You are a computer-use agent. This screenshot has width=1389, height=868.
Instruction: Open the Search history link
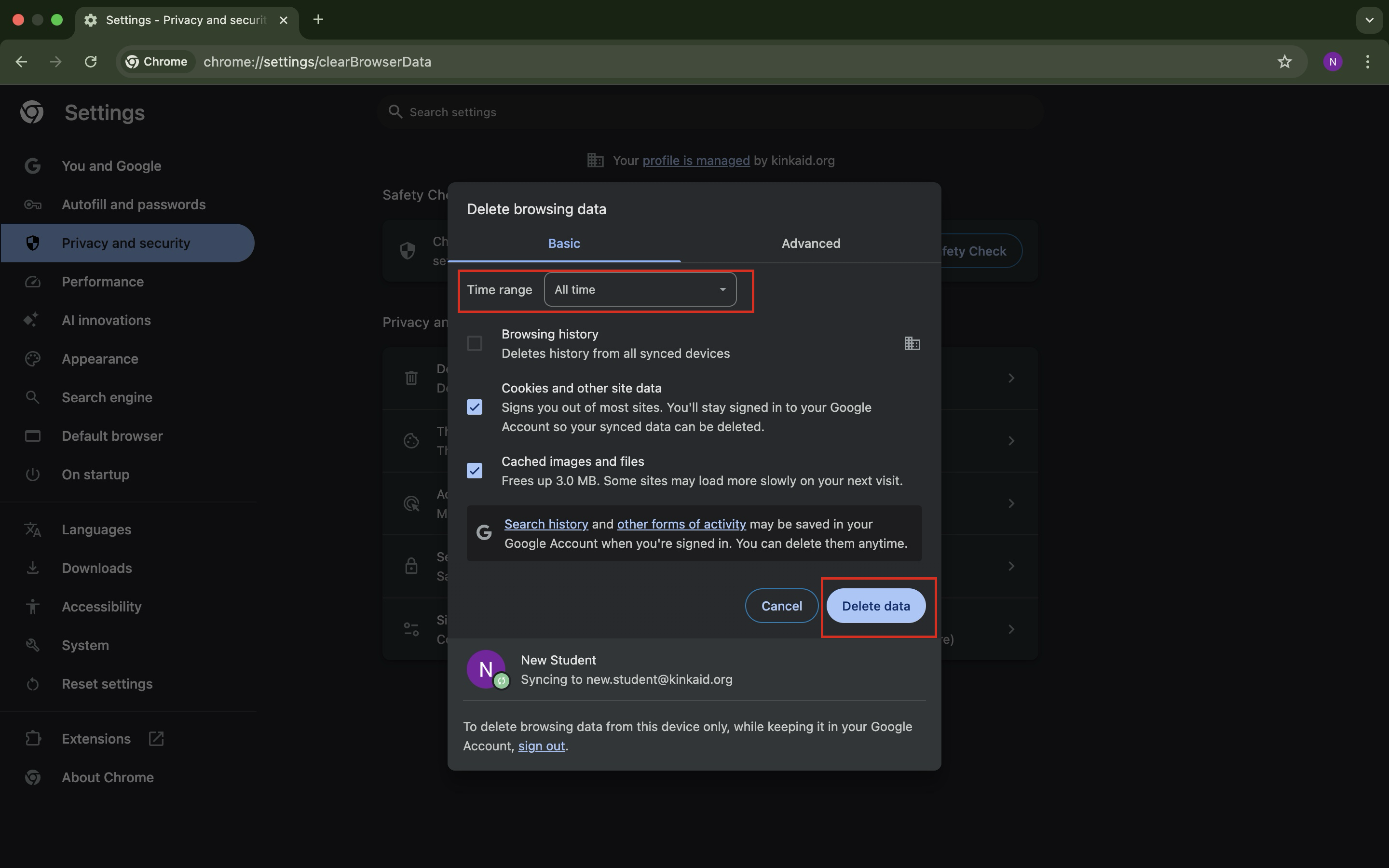(x=546, y=524)
